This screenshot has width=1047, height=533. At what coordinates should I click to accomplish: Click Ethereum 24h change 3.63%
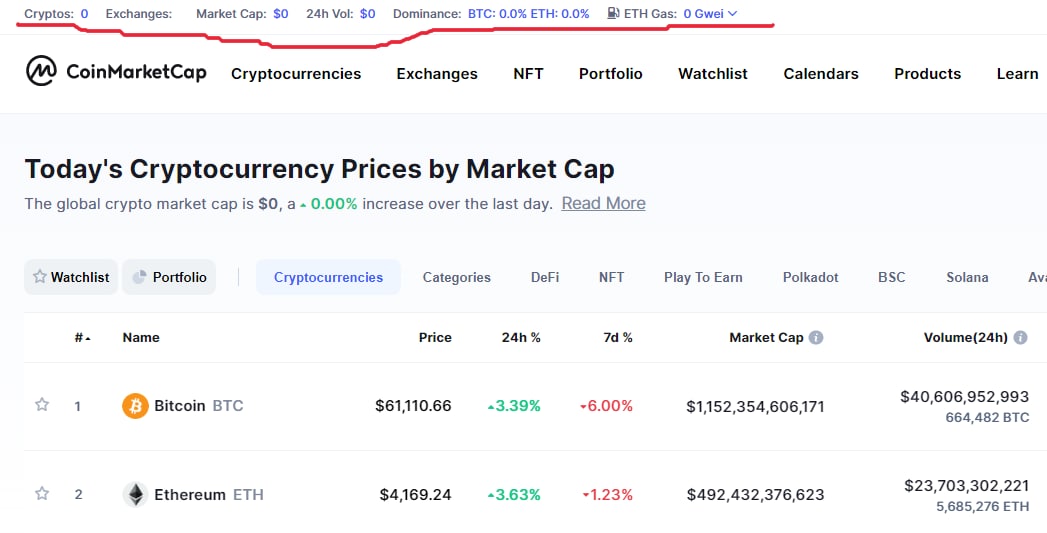[514, 494]
